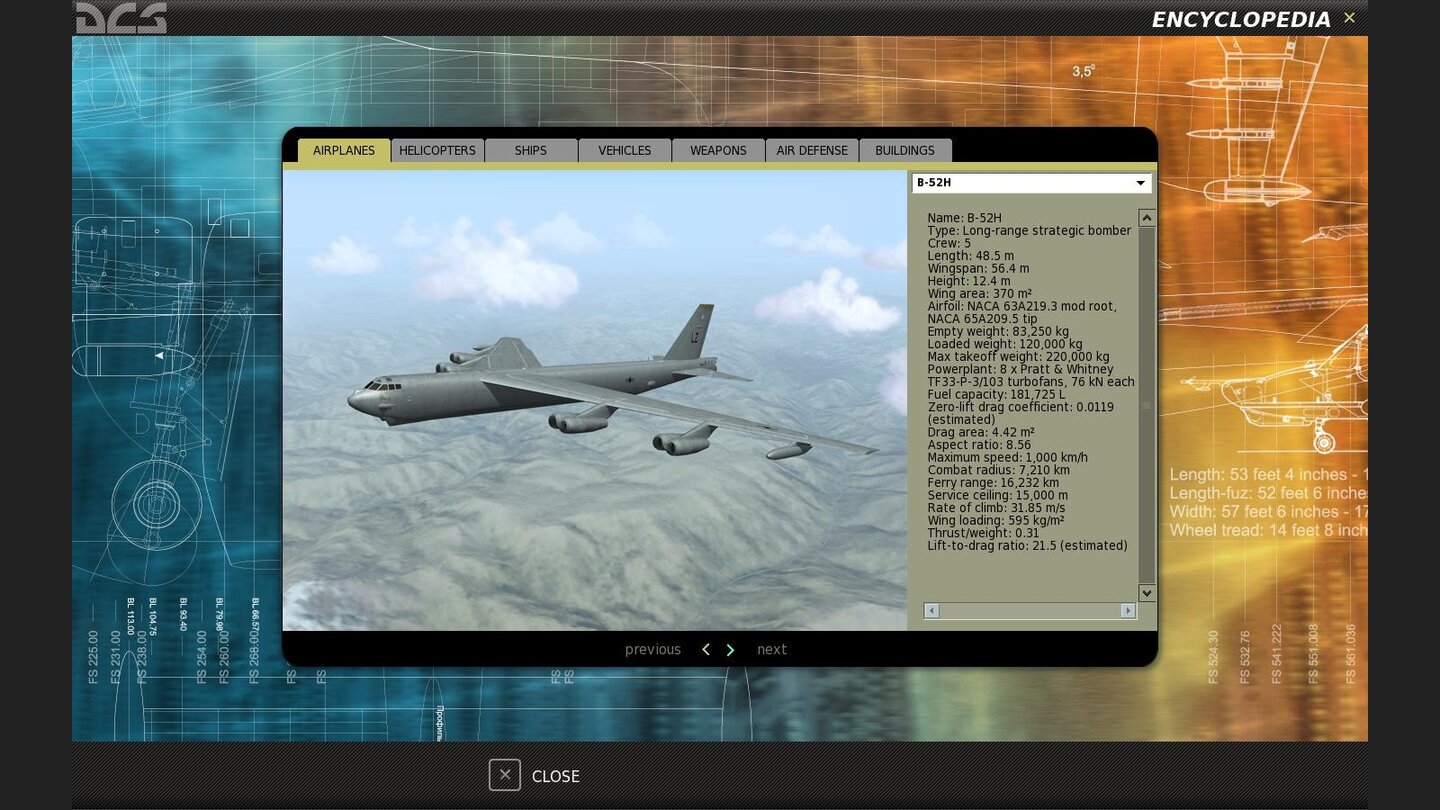Click the right chevron for next aircraft
Screen dimensions: 1440x810
click(x=730, y=650)
